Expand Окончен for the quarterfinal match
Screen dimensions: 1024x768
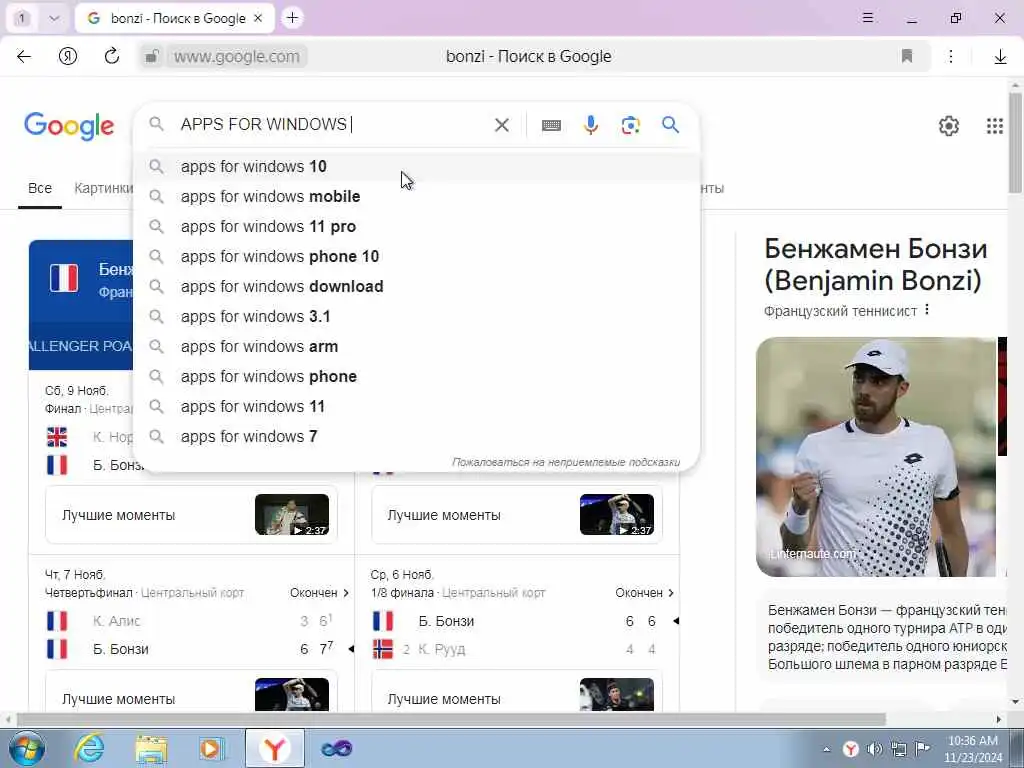[x=319, y=593]
